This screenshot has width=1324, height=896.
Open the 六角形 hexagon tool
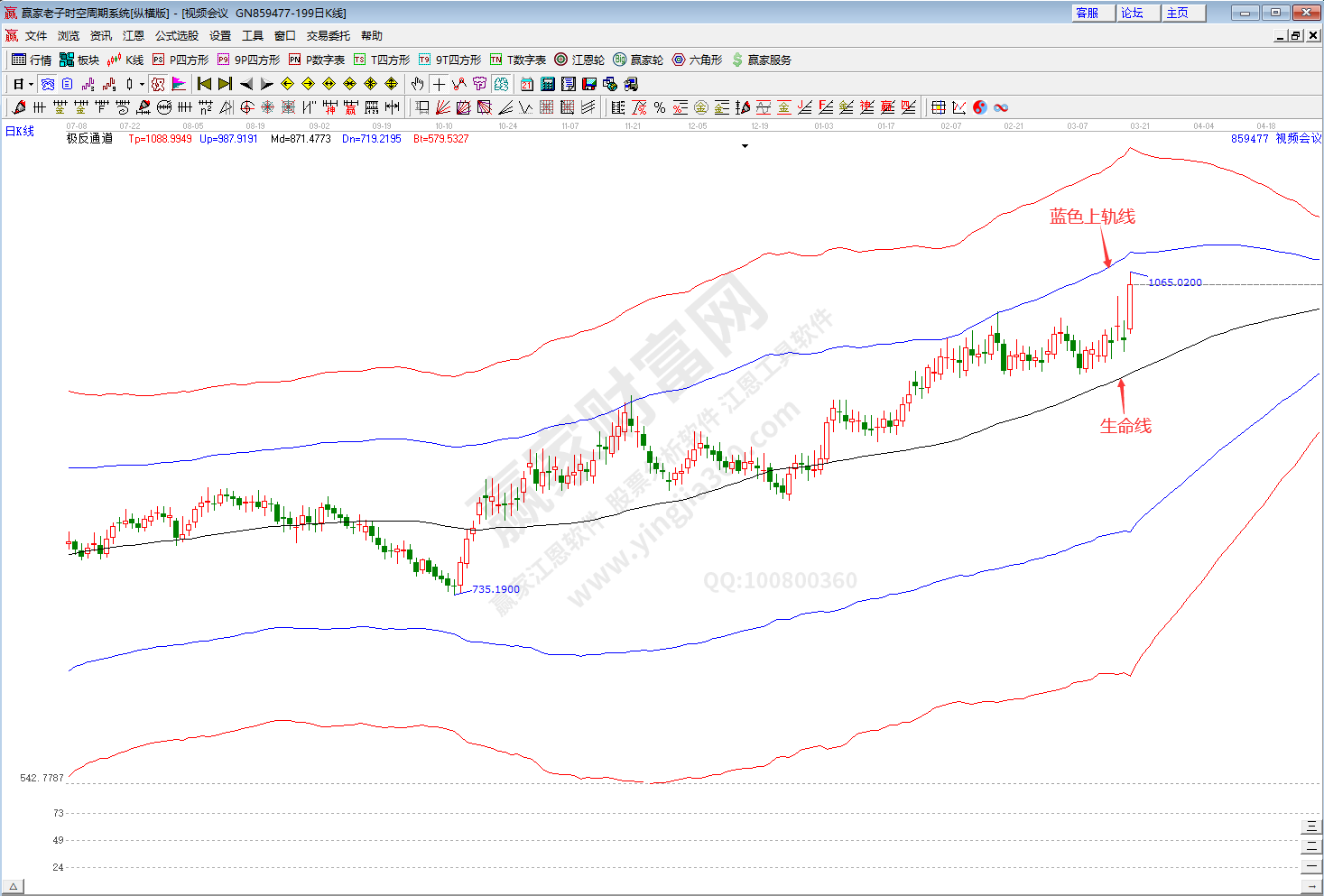(697, 60)
